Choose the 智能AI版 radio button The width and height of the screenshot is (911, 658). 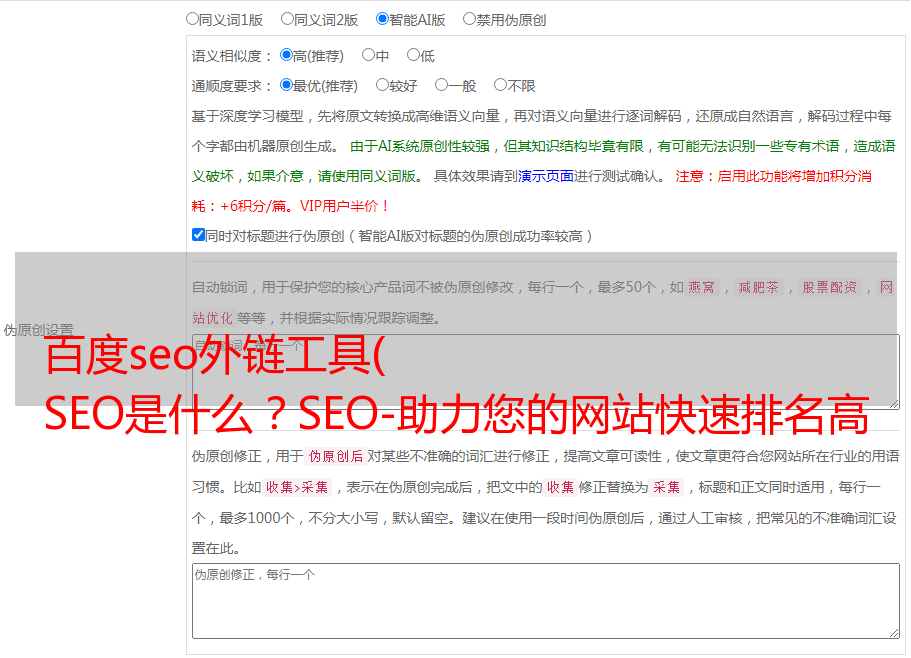(382, 19)
